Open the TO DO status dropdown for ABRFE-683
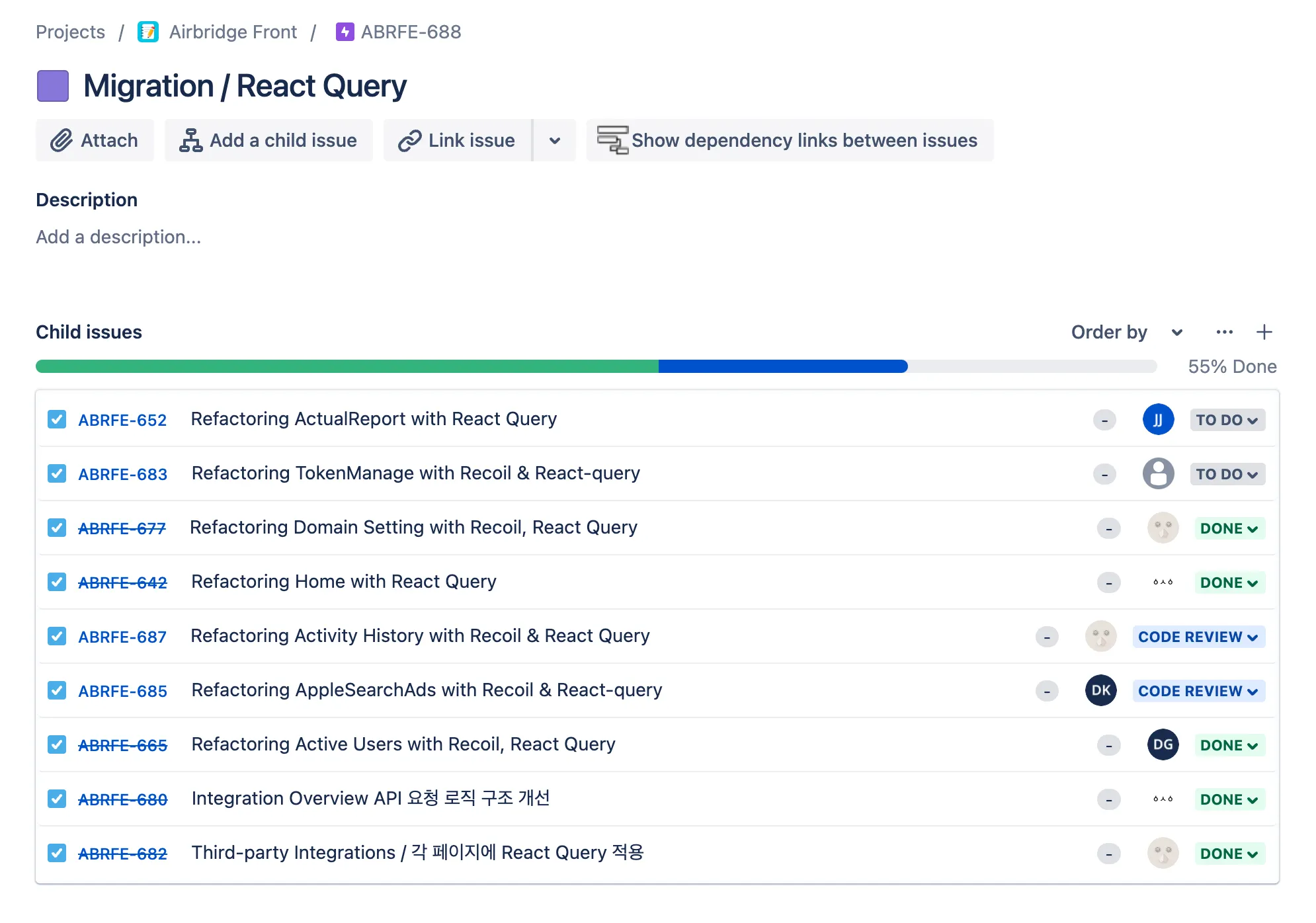The image size is (1316, 923). [1227, 474]
